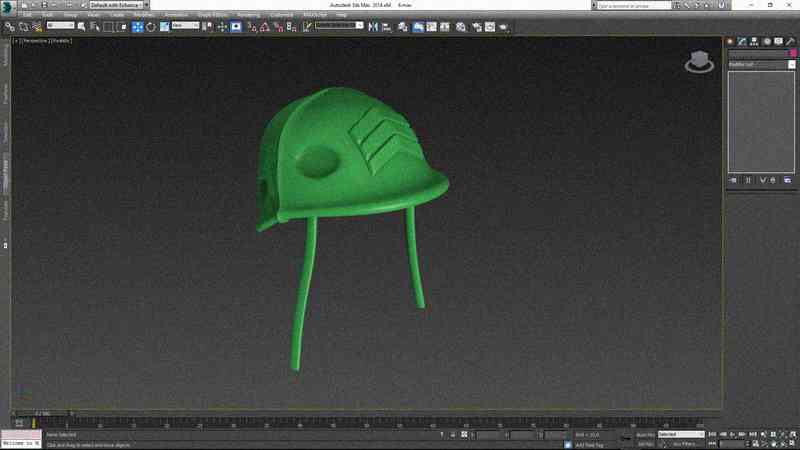Click the time slider handle
This screenshot has height=450, width=800.
click(x=43, y=413)
